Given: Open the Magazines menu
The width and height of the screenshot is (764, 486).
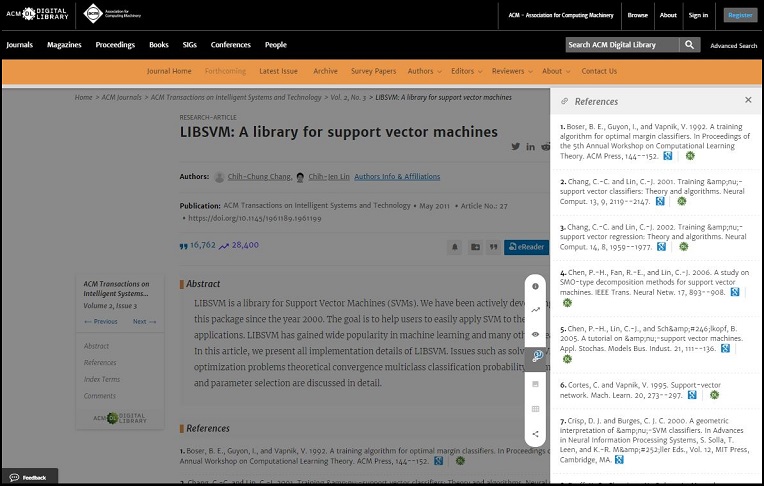Looking at the screenshot, I should tap(64, 45).
